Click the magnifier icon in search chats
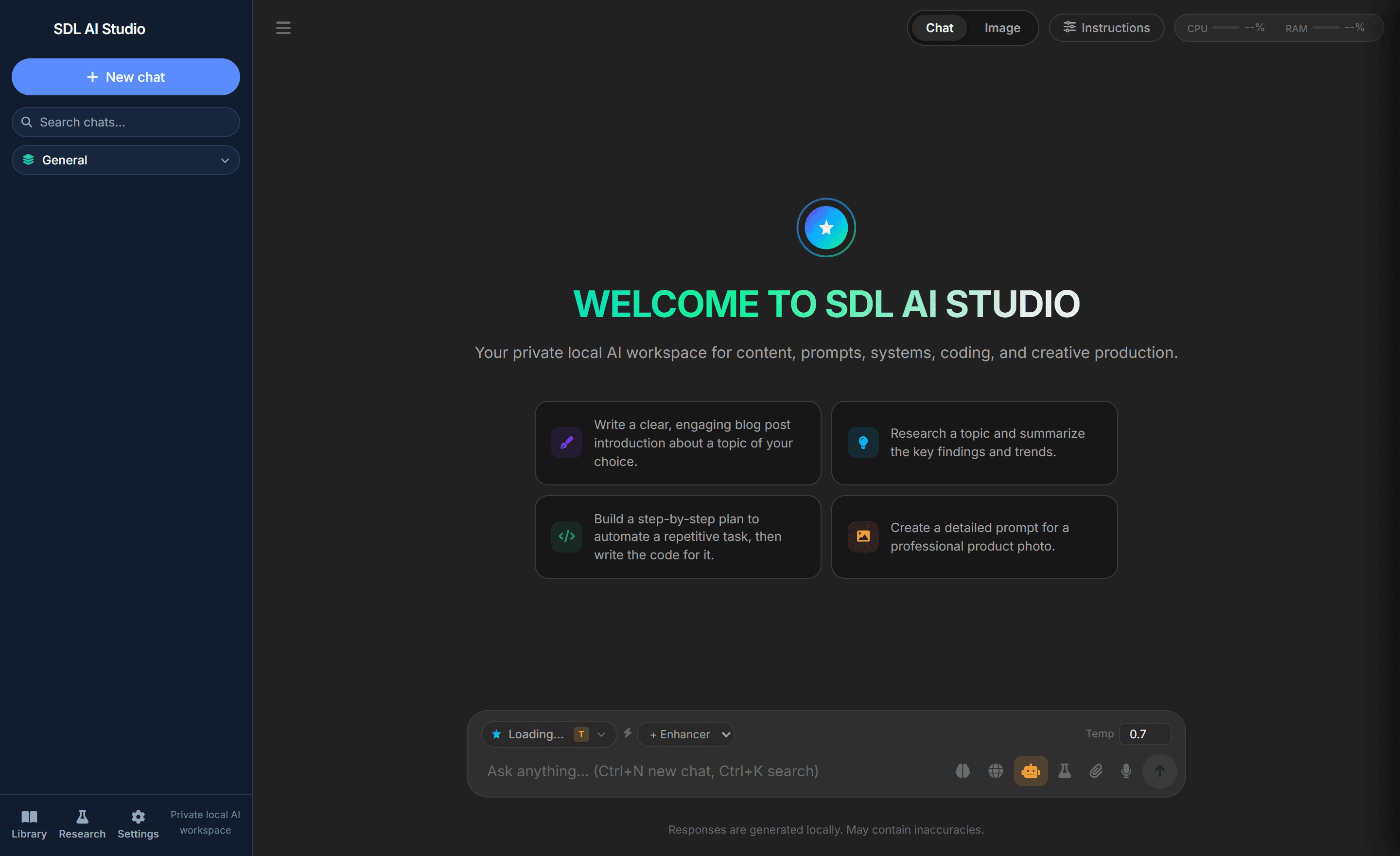 [x=26, y=122]
